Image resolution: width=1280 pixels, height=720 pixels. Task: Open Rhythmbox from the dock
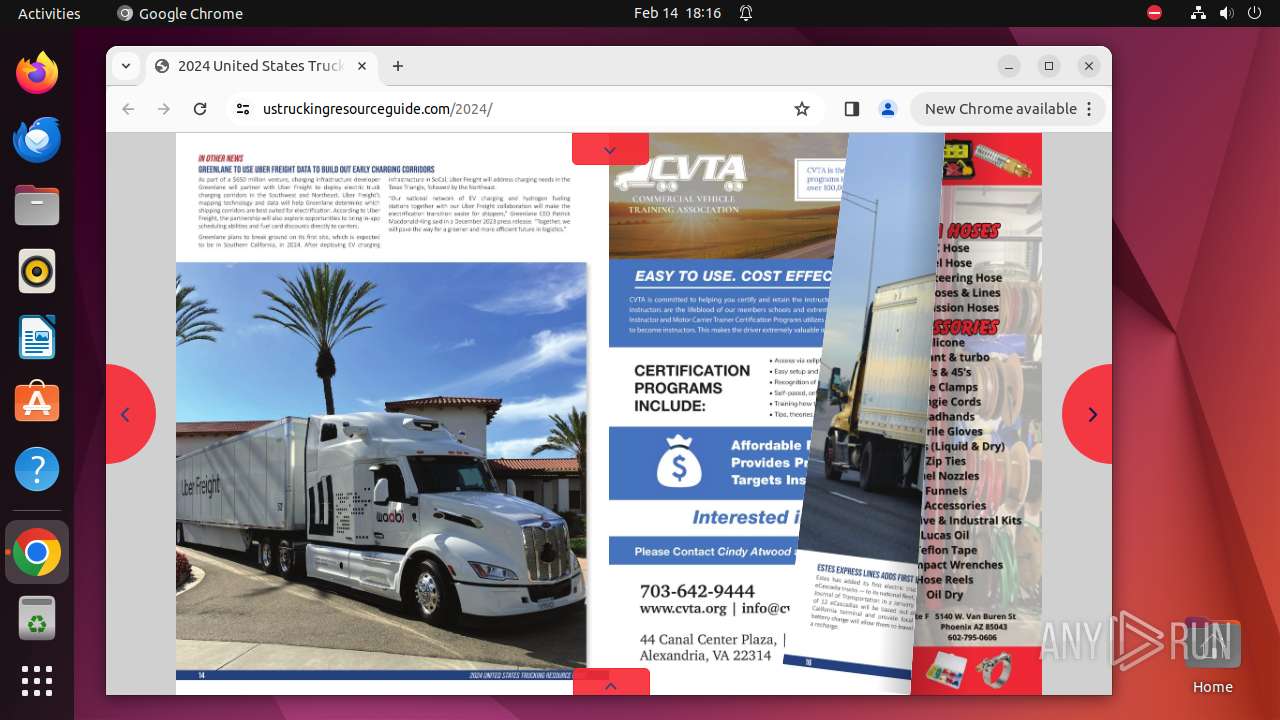[37, 271]
